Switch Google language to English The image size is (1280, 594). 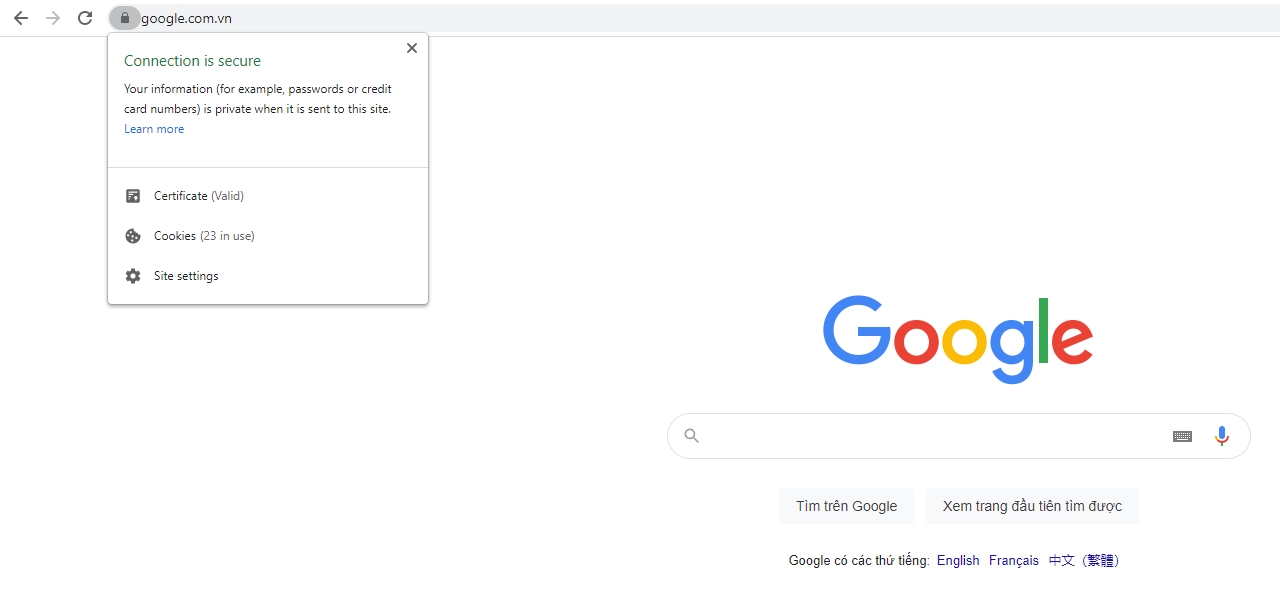click(x=958, y=561)
